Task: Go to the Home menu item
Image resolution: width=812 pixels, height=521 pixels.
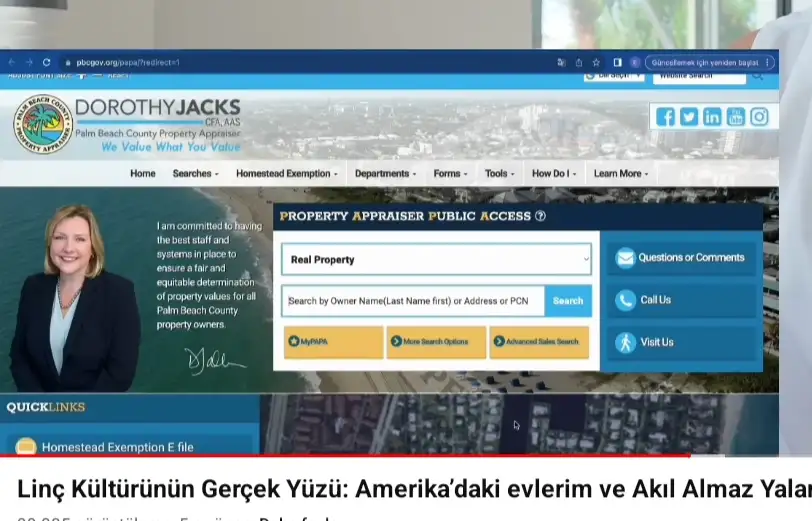Action: (143, 174)
